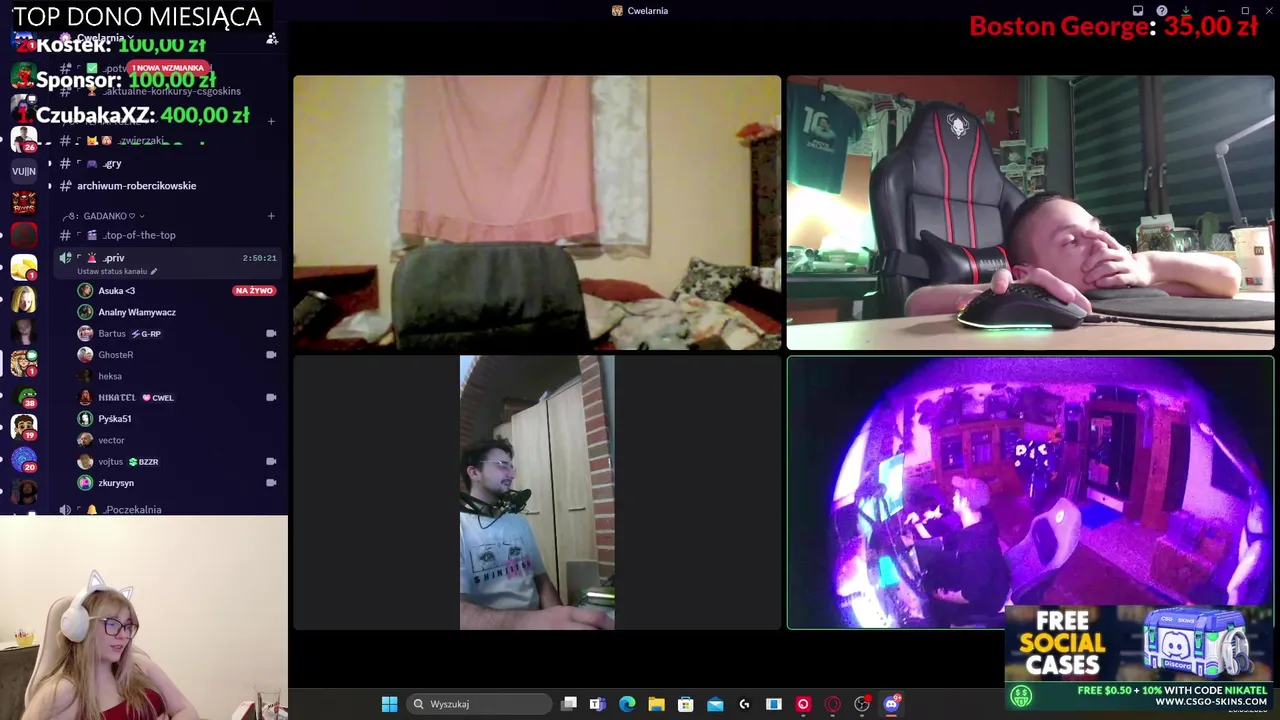The image size is (1280, 720).
Task: Click the camera icon next to Bartus
Action: 271,334
